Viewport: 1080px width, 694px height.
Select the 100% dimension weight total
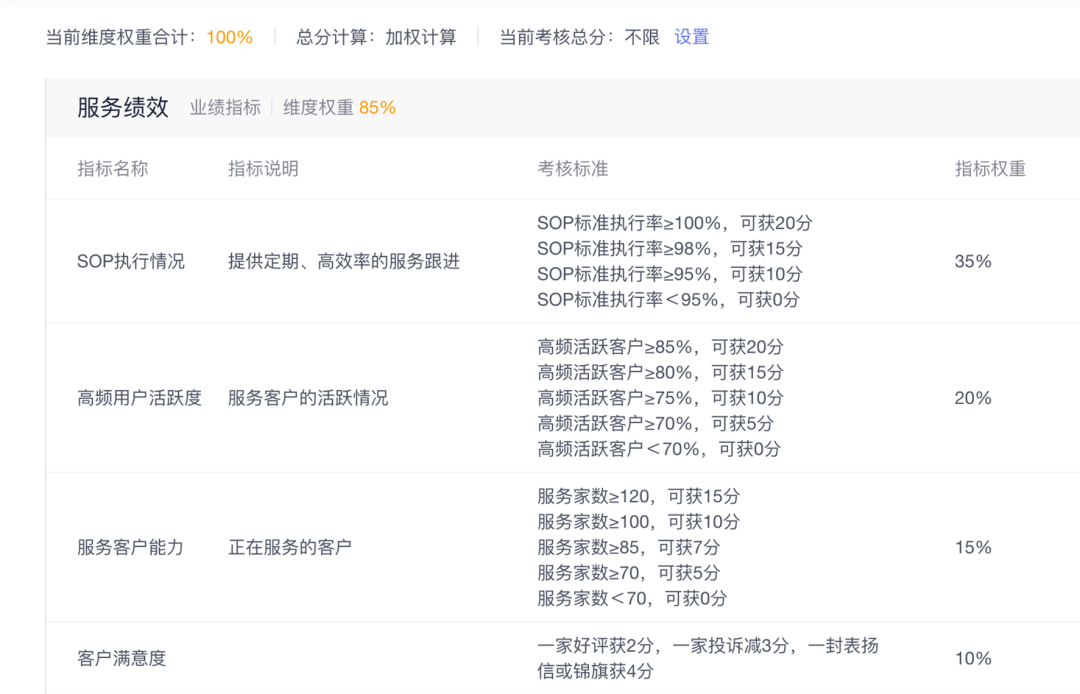229,37
